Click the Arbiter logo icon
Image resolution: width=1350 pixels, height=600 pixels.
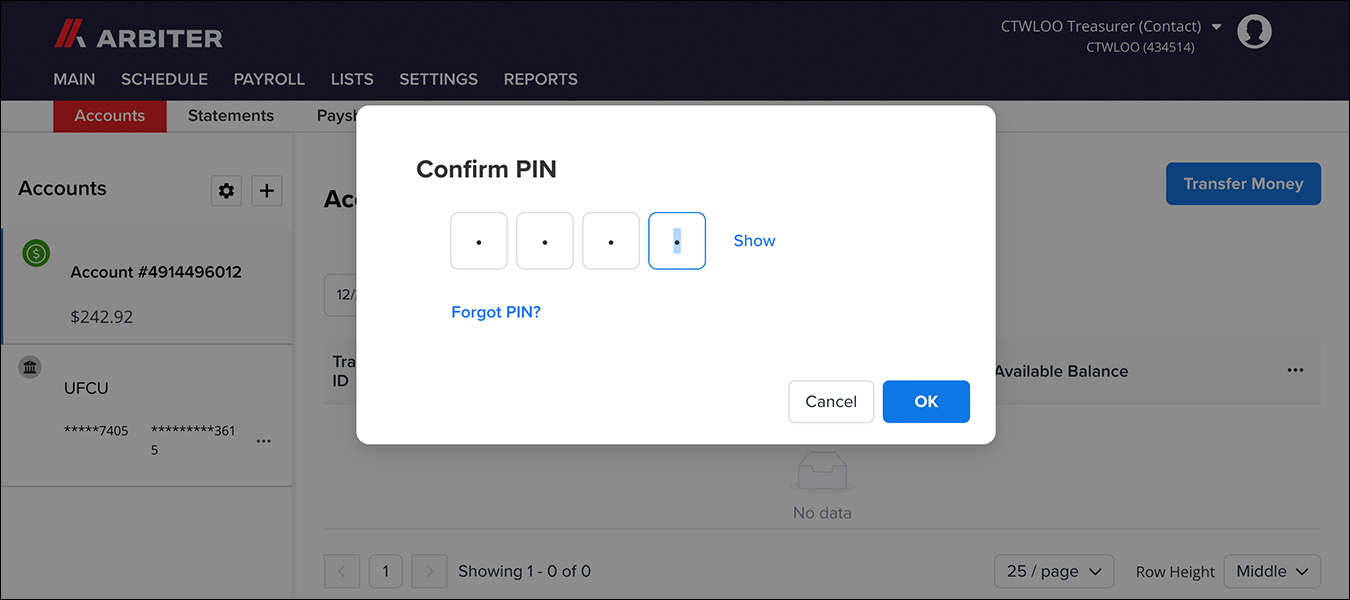coord(70,37)
